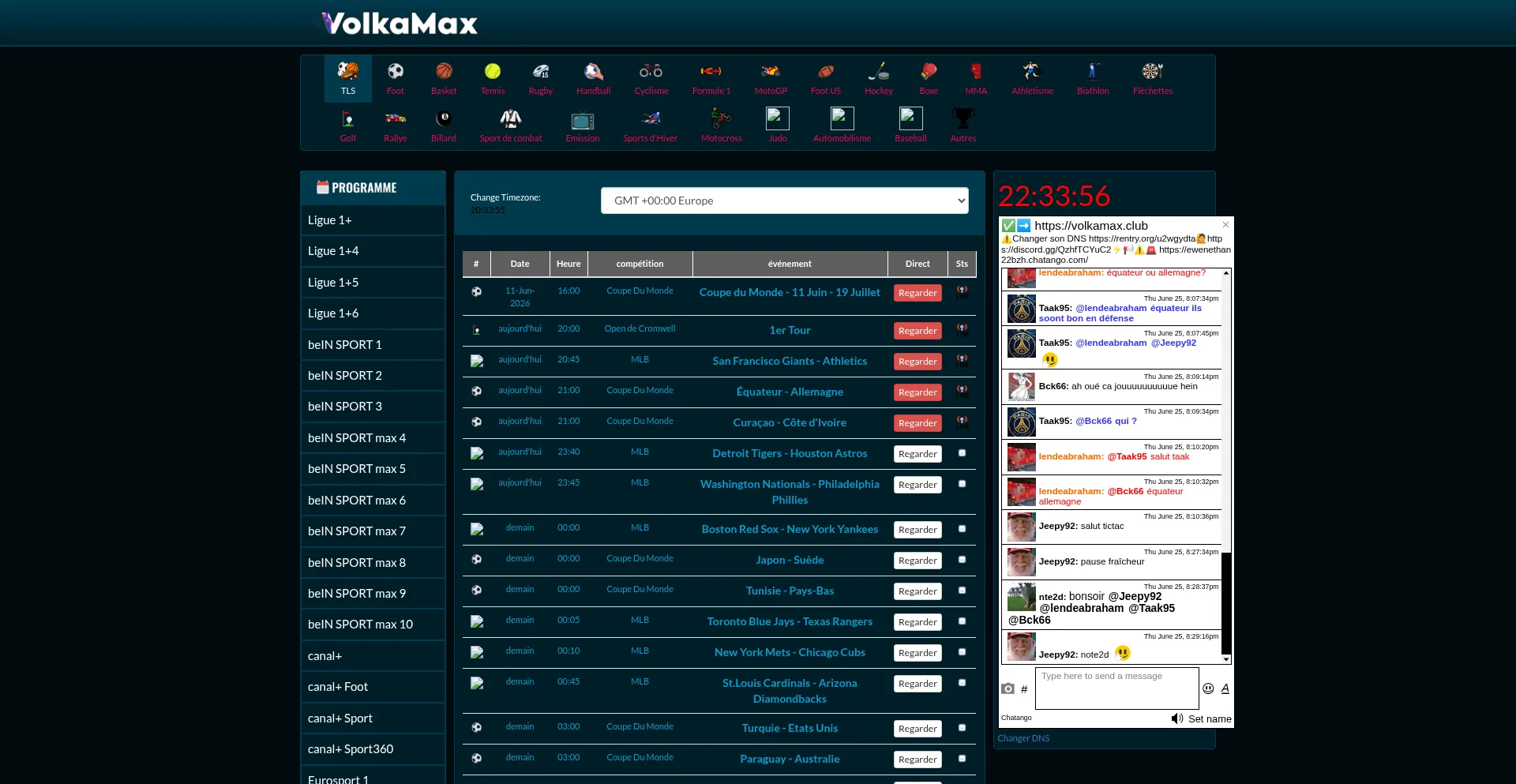
Task: Open the Biathlon category icon
Action: click(1093, 72)
